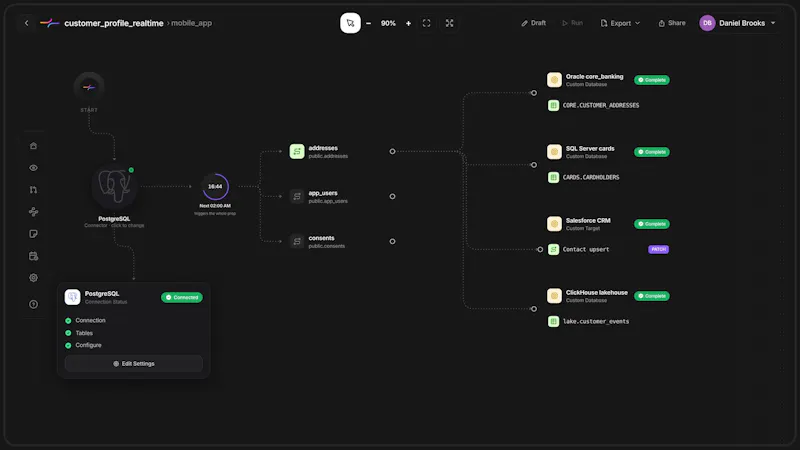Select the addresses table icon
The width and height of the screenshot is (800, 450).
tap(297, 152)
